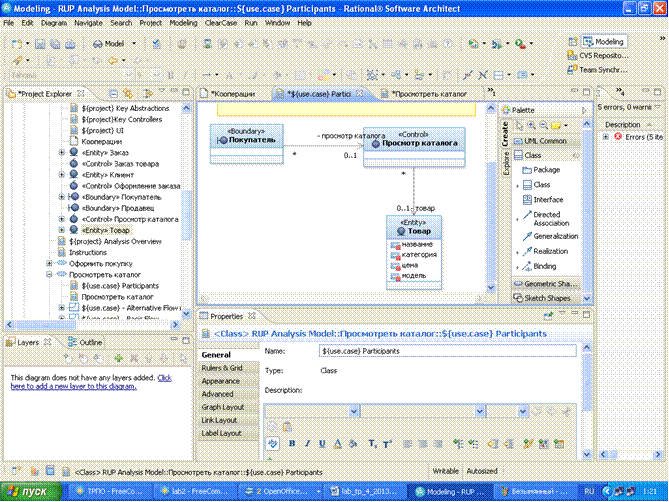Click green plus add layer icon
The width and height of the screenshot is (669, 502).
coord(119,357)
